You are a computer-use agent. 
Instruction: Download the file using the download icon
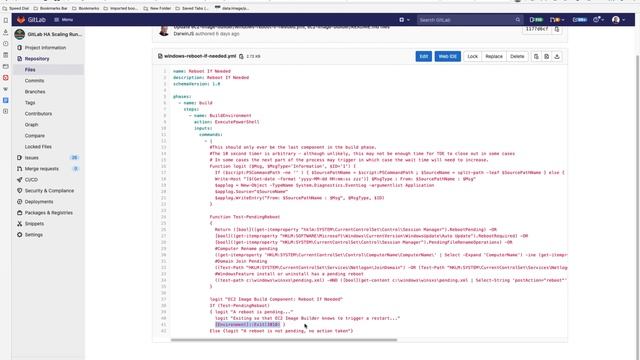coord(557,56)
